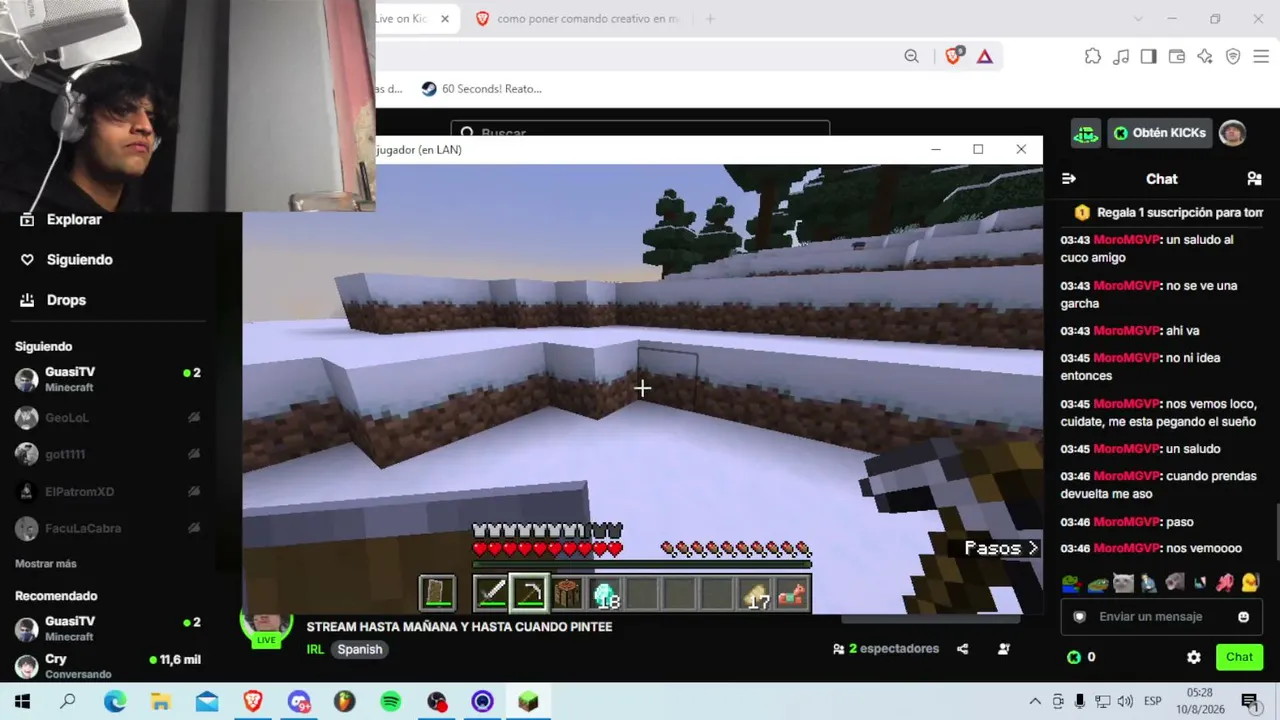Open got1111 channel in sidebar

pos(107,454)
